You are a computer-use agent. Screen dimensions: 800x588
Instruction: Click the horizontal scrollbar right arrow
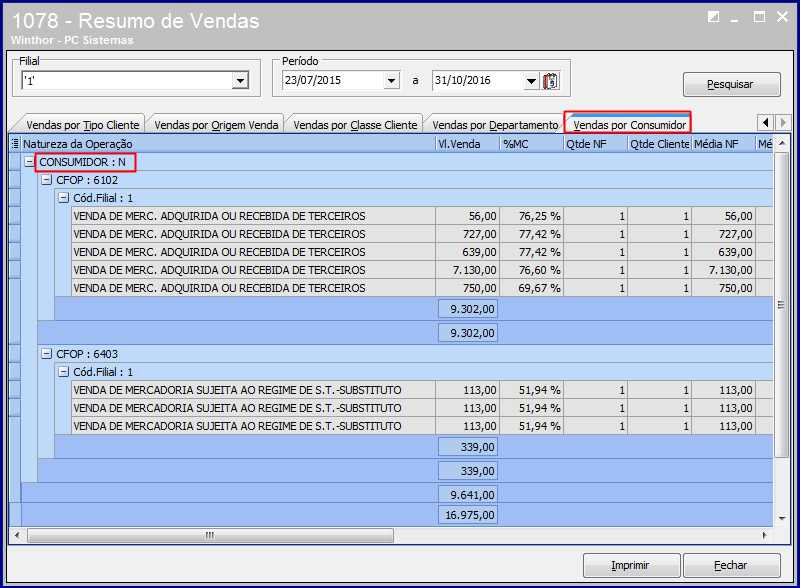[764, 535]
